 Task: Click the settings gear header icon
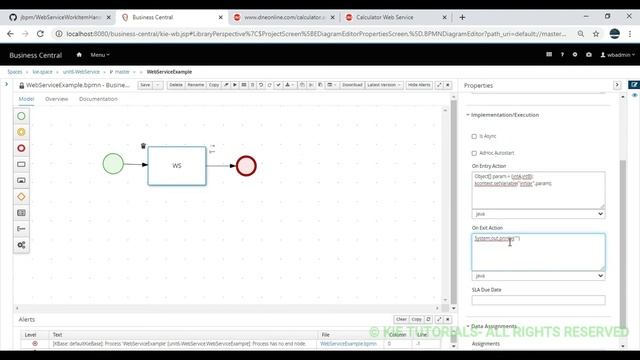click(575, 55)
